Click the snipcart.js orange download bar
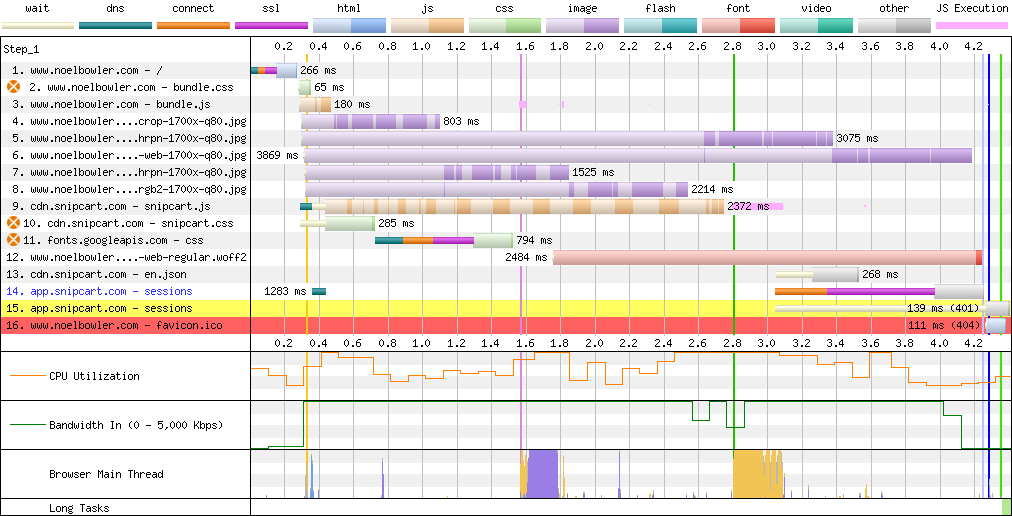This screenshot has width=1012, height=516. coord(524,206)
